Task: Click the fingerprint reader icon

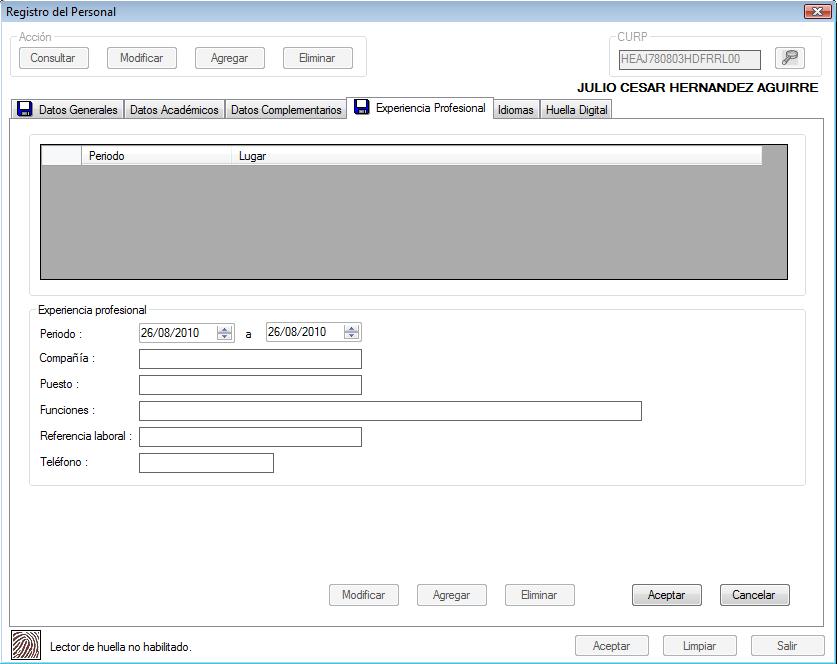Action: point(25,645)
